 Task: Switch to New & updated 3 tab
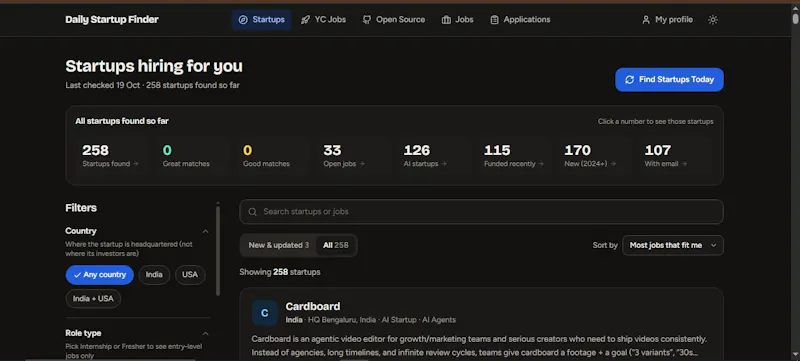click(x=279, y=245)
